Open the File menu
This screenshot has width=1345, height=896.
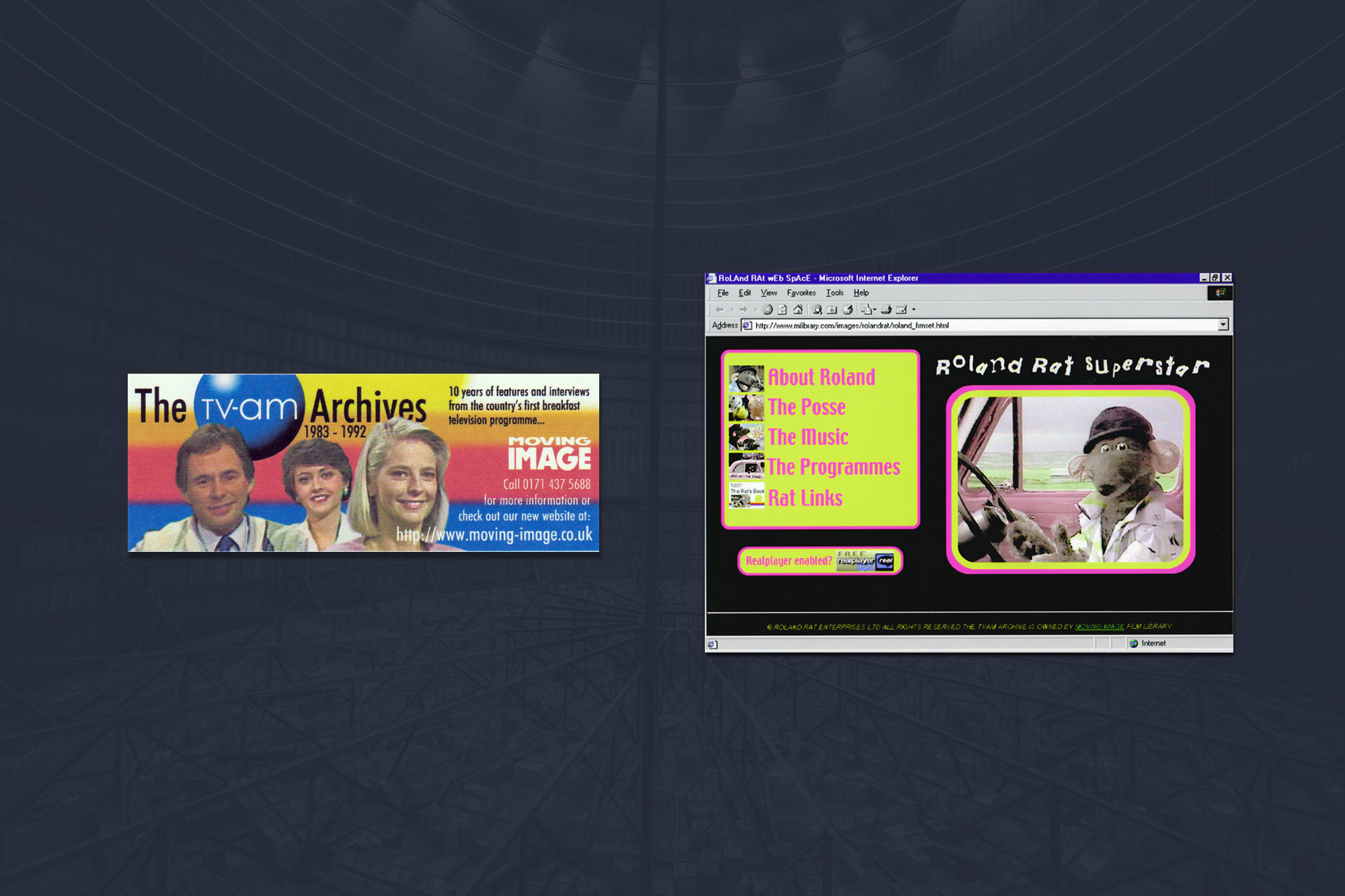(723, 293)
